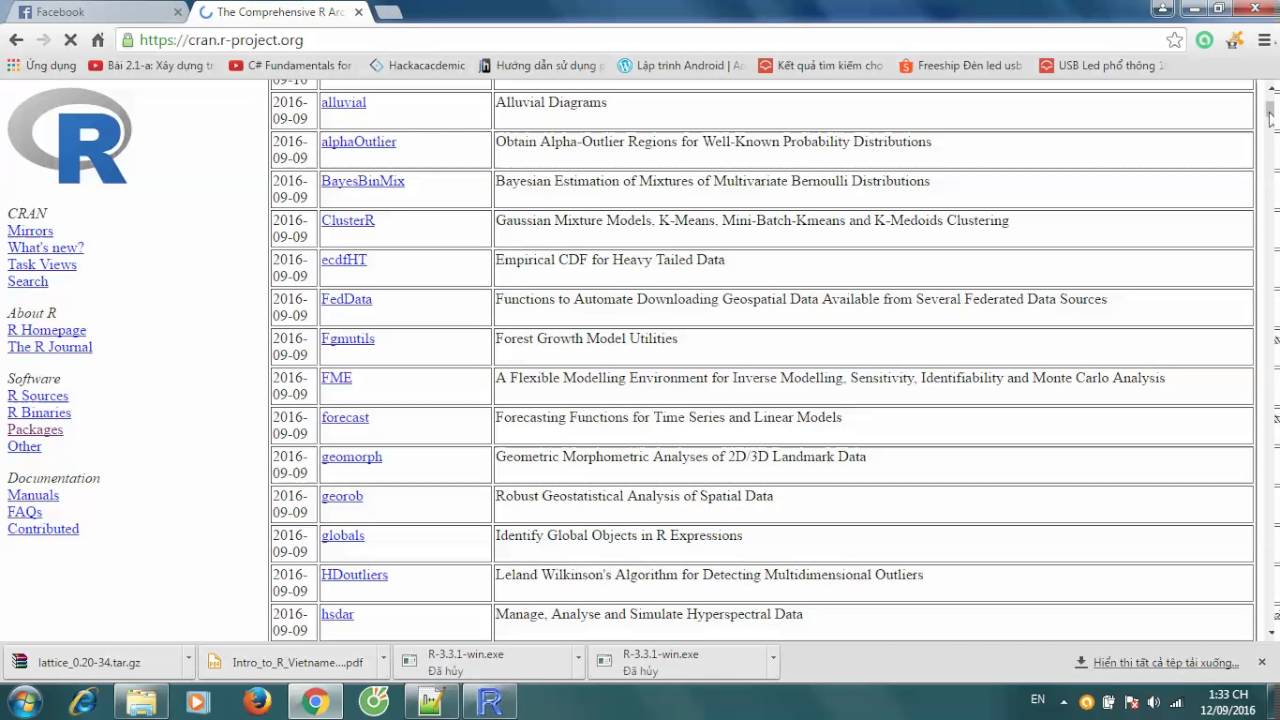Open a new browser tab
Image resolution: width=1280 pixels, height=720 pixels.
pyautogui.click(x=388, y=12)
